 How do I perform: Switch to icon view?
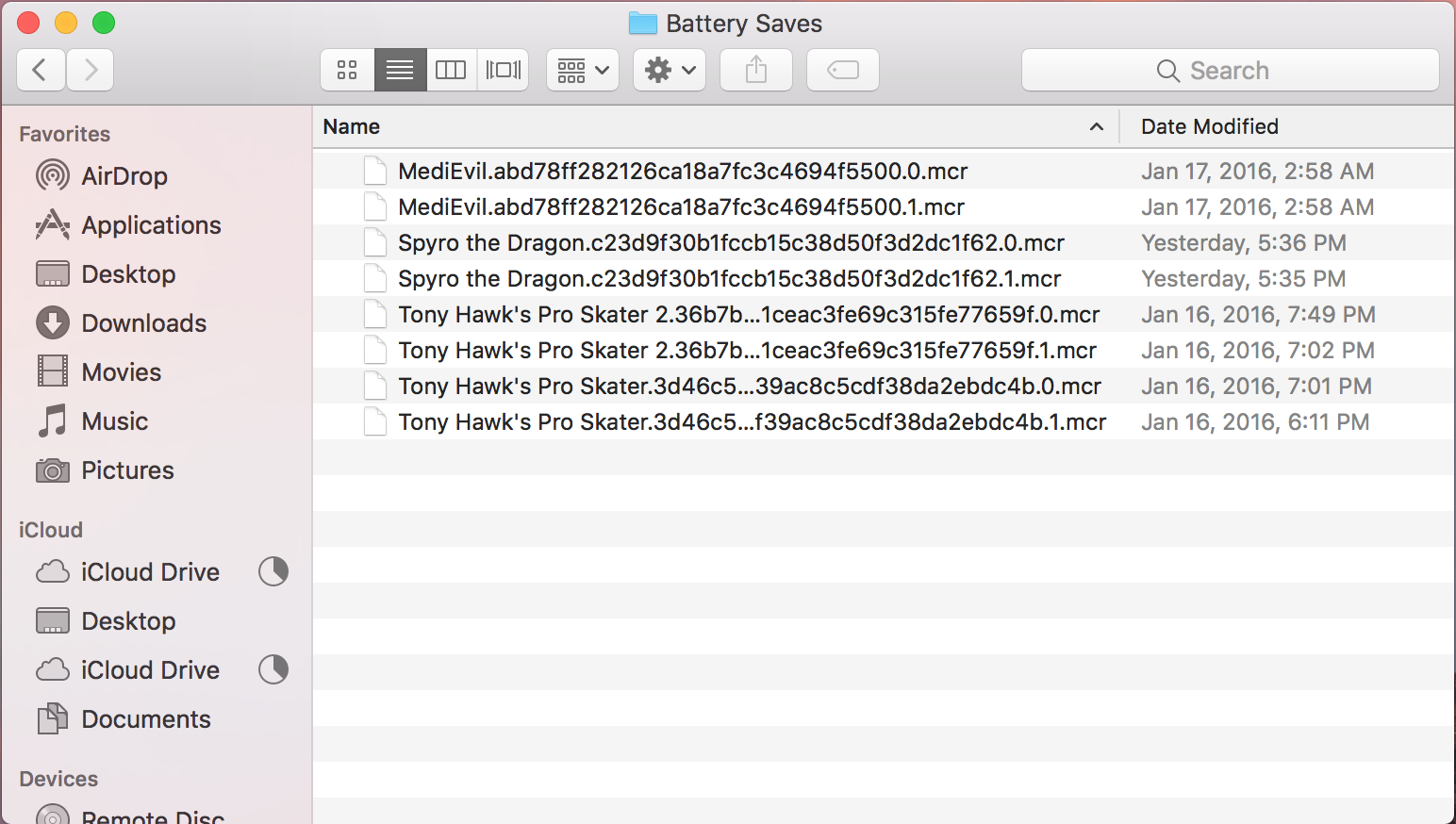(x=347, y=70)
